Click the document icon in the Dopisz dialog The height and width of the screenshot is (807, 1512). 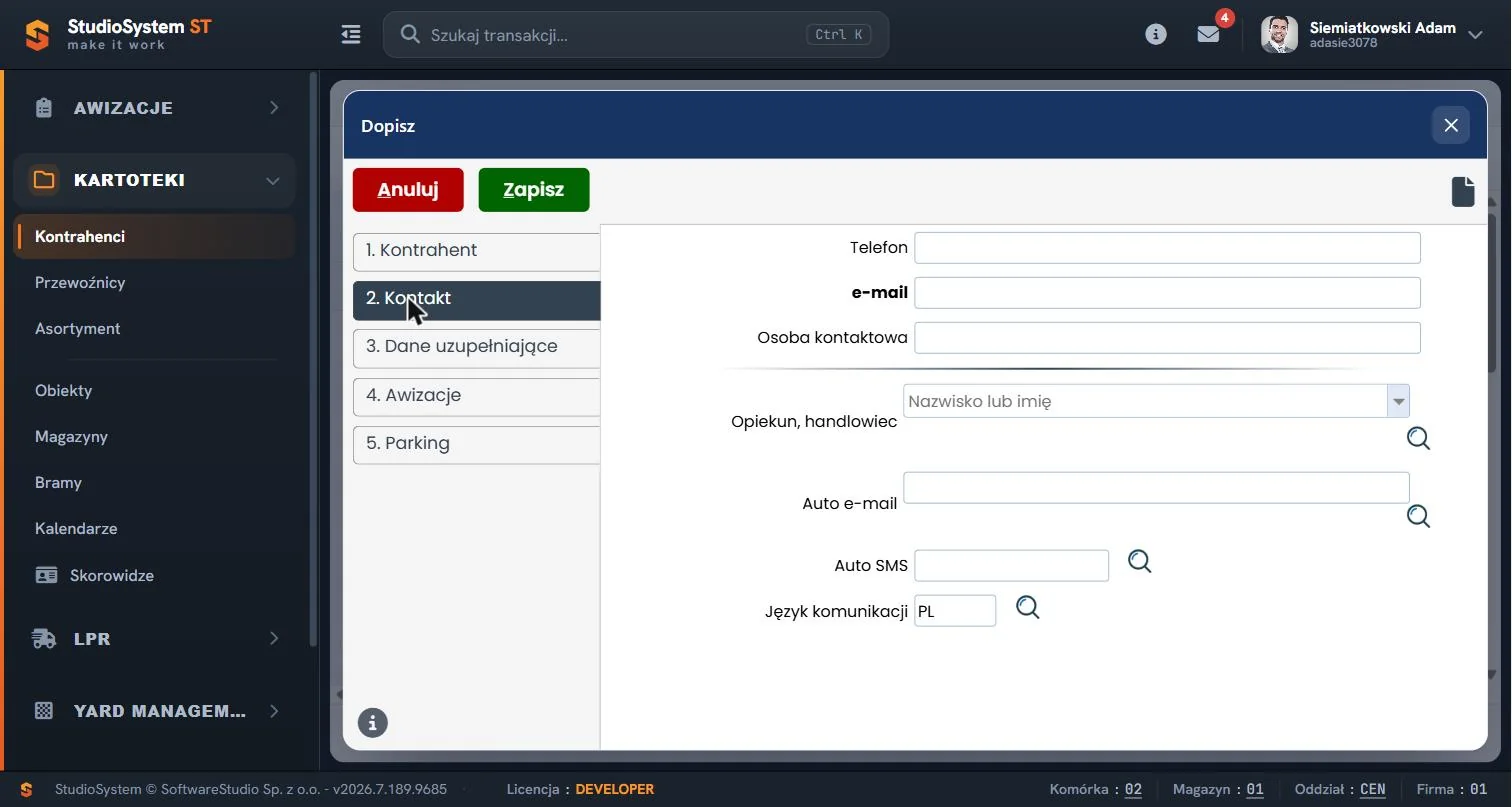1463,191
